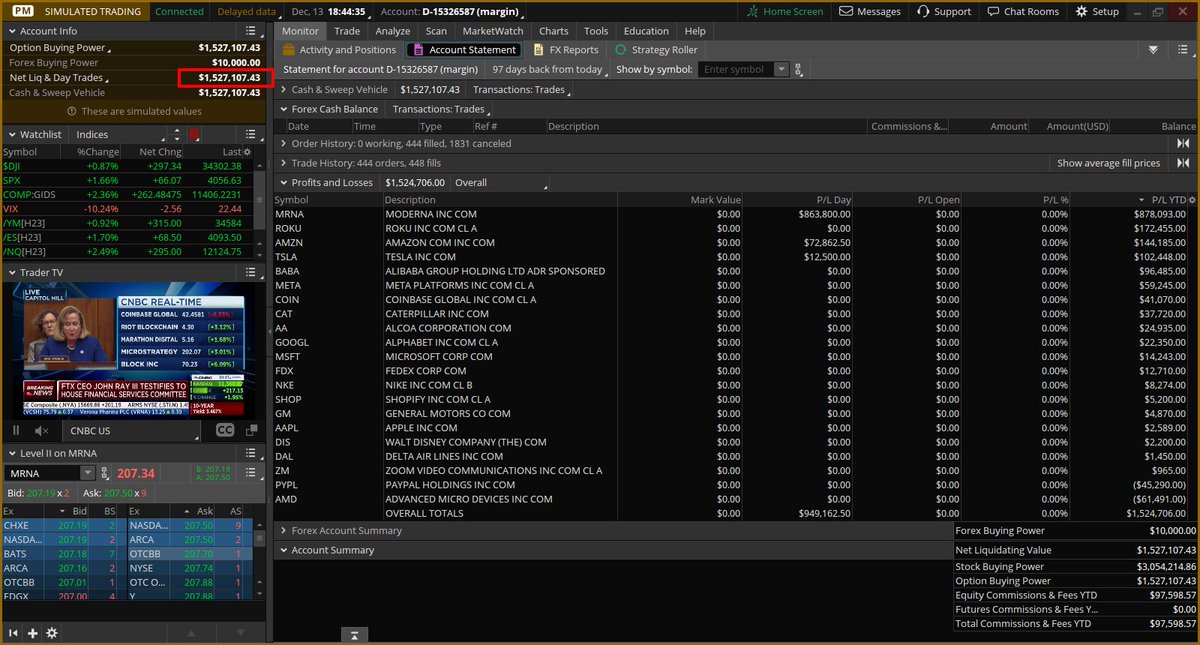Add a gadget with plus icon
Image resolution: width=1200 pixels, height=645 pixels.
pyautogui.click(x=33, y=633)
